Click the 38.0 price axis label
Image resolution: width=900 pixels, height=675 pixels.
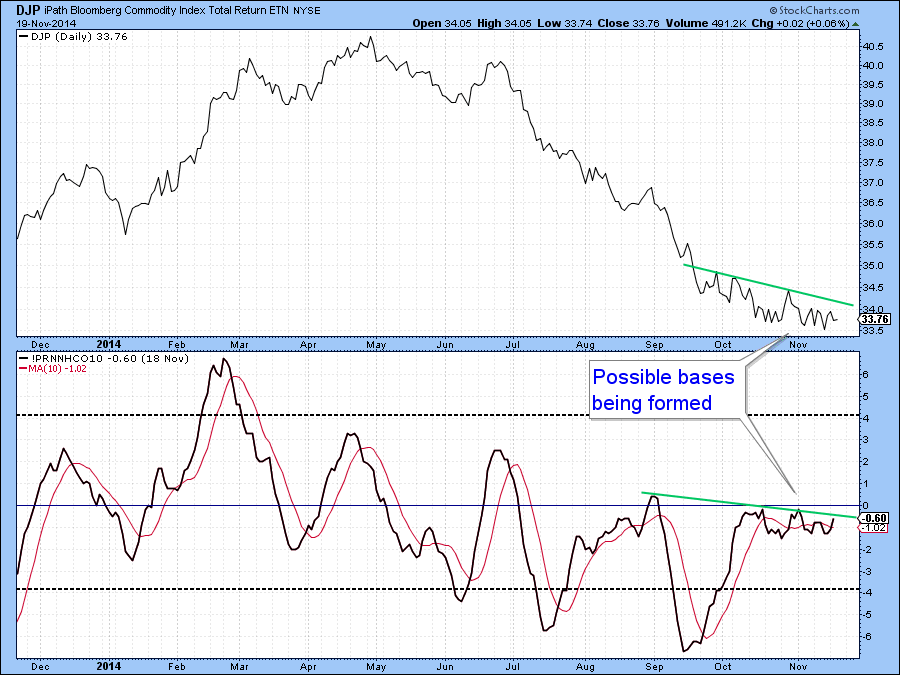pyautogui.click(x=872, y=143)
